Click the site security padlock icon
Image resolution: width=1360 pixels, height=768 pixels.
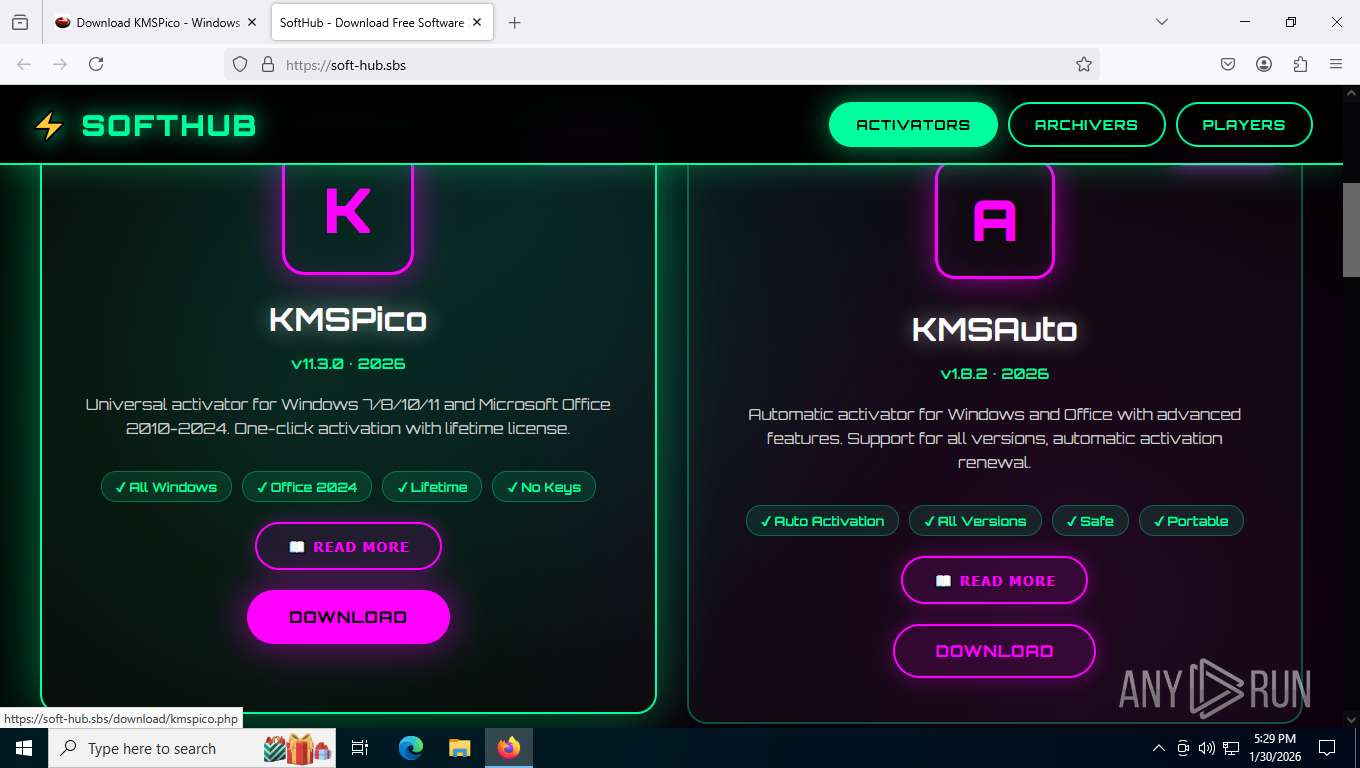[x=267, y=64]
